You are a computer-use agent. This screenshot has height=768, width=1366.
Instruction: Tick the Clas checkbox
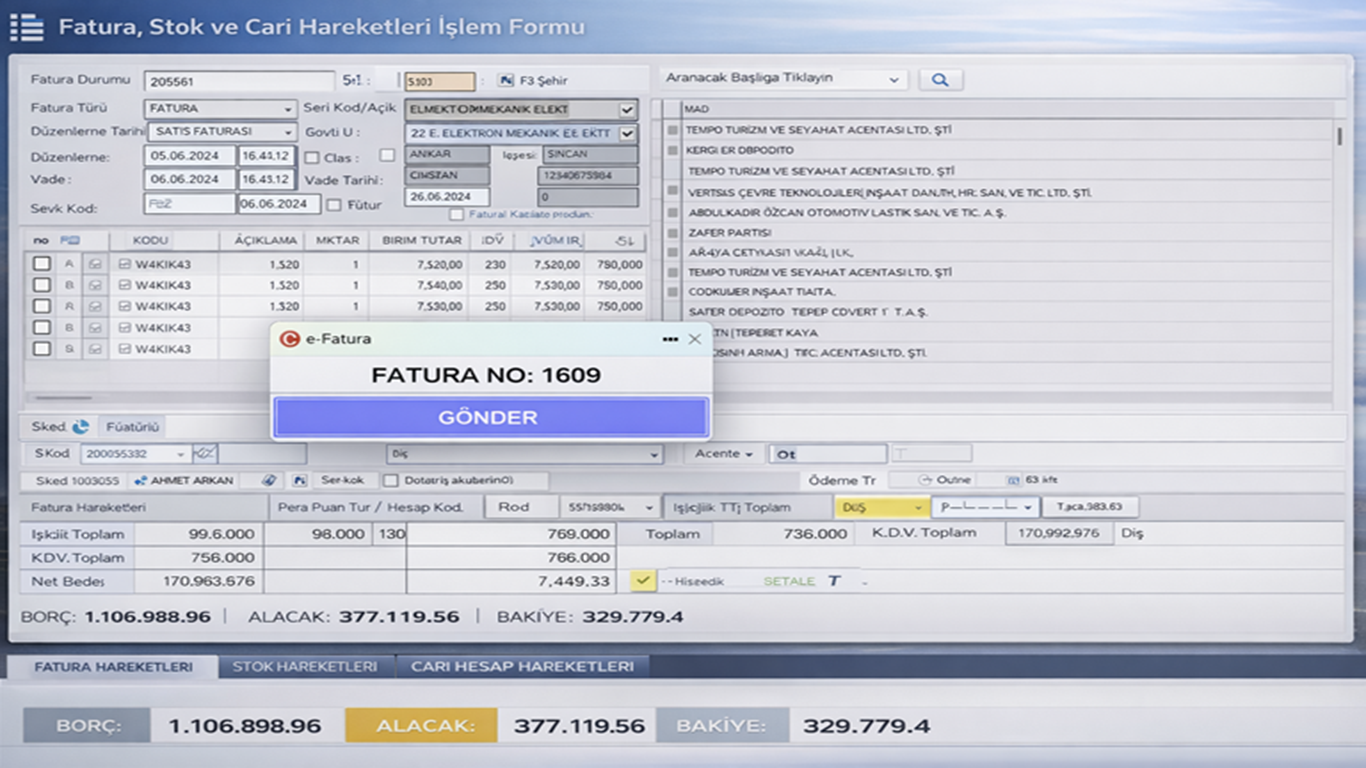point(312,157)
